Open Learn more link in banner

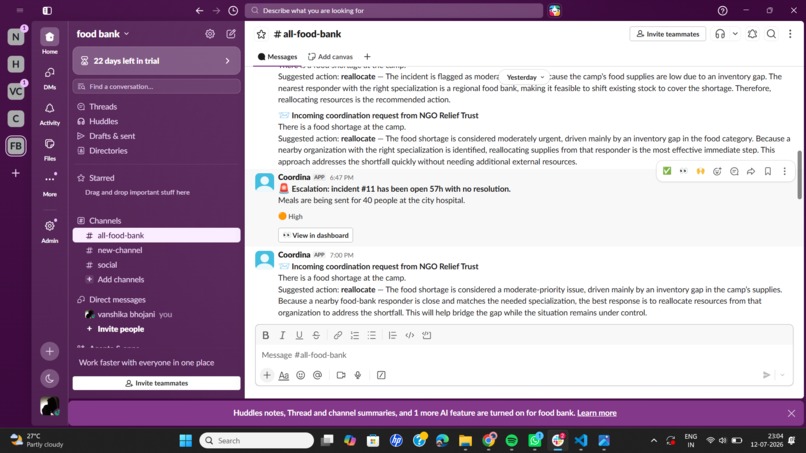596,413
